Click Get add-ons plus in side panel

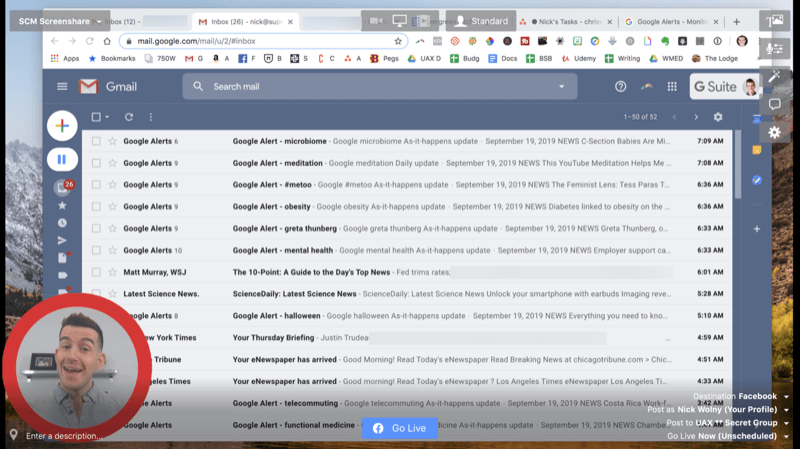[757, 229]
